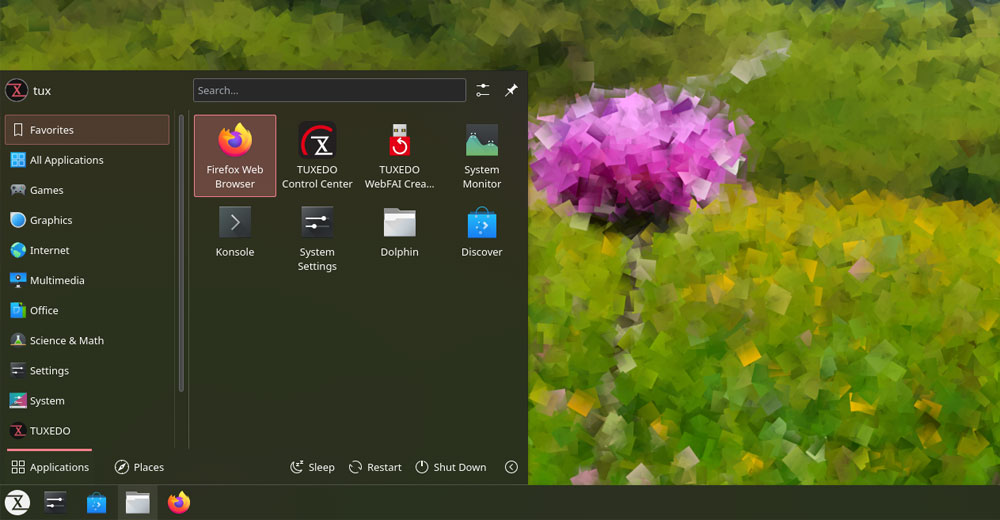Open launcher configuration settings icon
The width and height of the screenshot is (1000, 520).
click(x=483, y=90)
